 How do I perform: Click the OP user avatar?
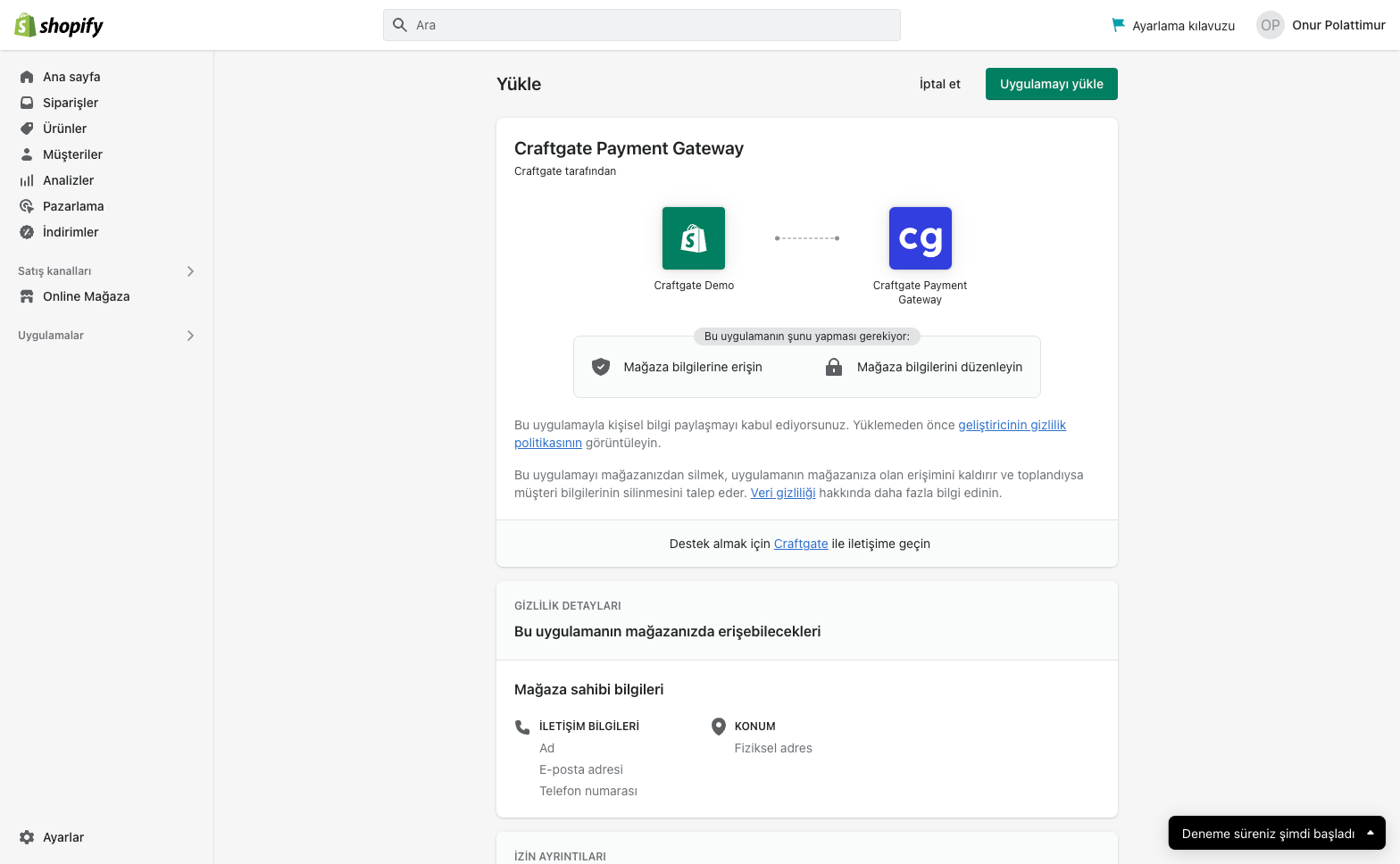coord(1271,25)
